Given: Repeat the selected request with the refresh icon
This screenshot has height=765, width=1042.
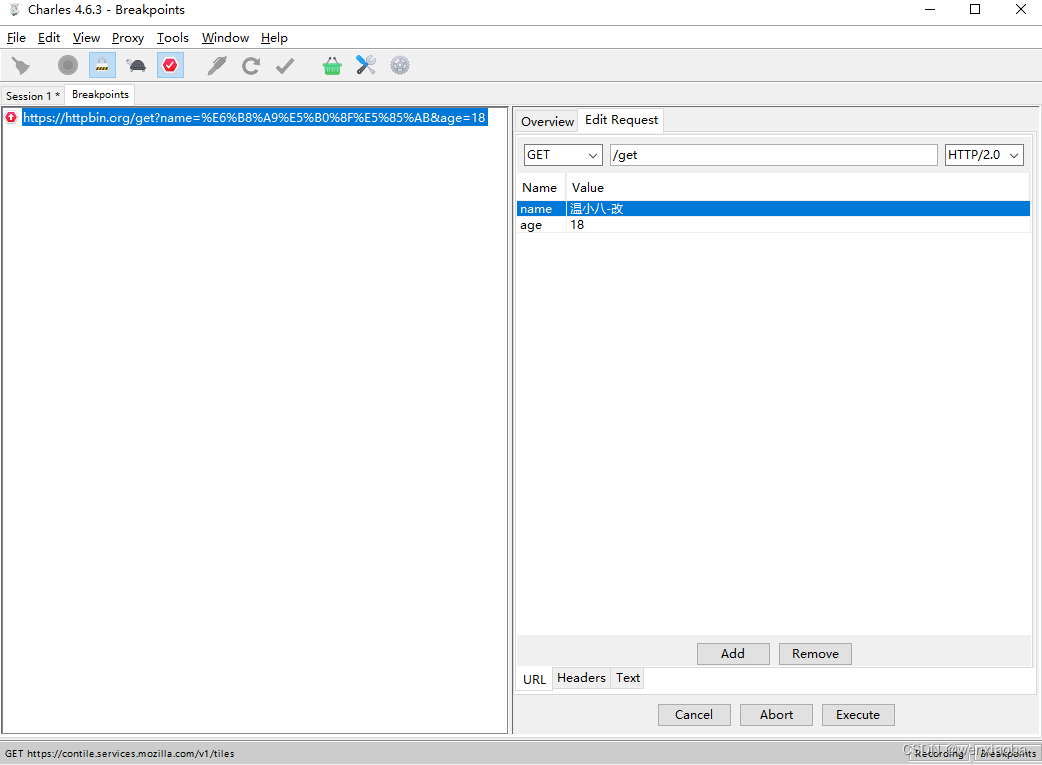Looking at the screenshot, I should point(251,65).
